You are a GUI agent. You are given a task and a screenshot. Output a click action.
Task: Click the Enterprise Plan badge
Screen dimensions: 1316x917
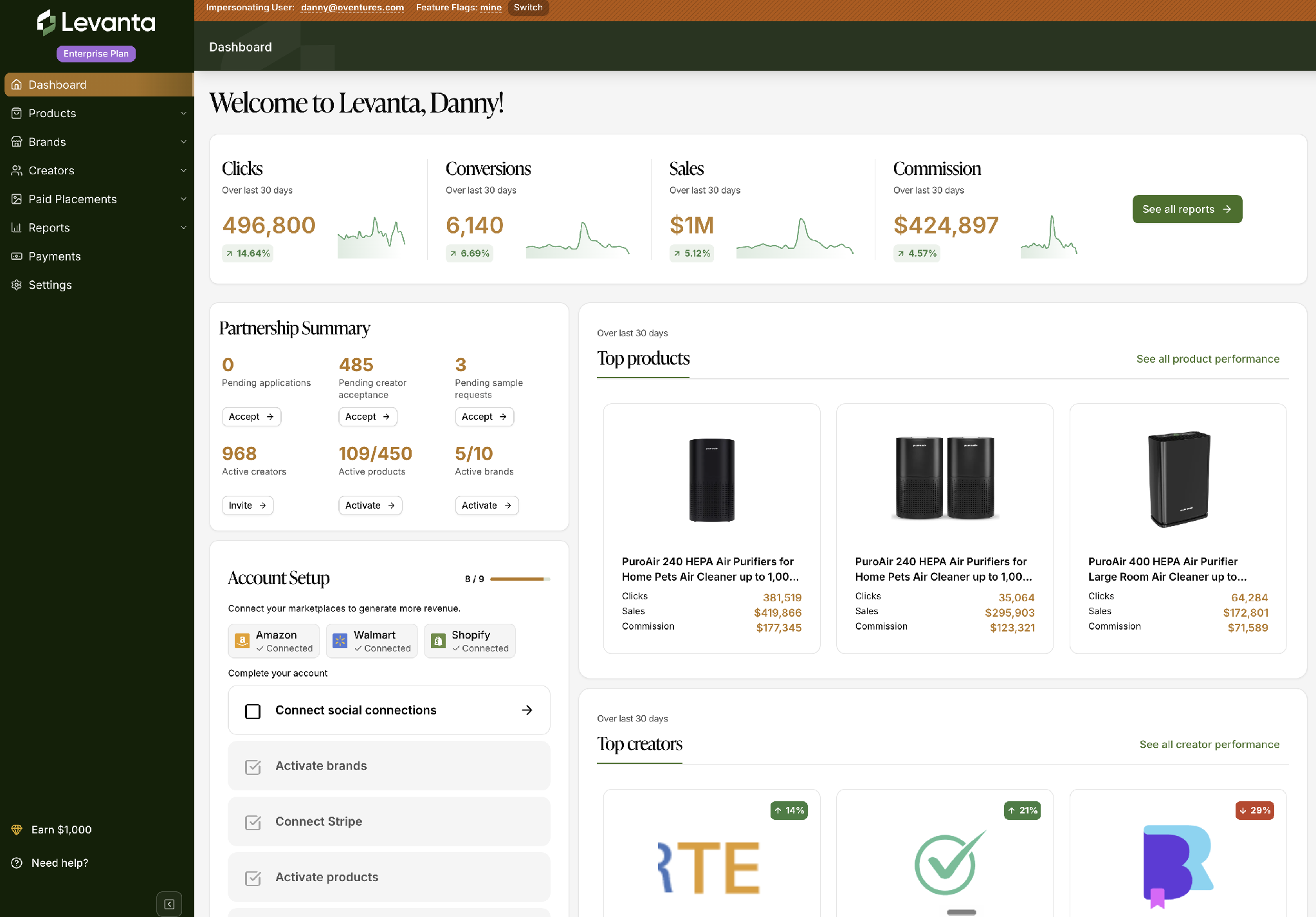96,53
